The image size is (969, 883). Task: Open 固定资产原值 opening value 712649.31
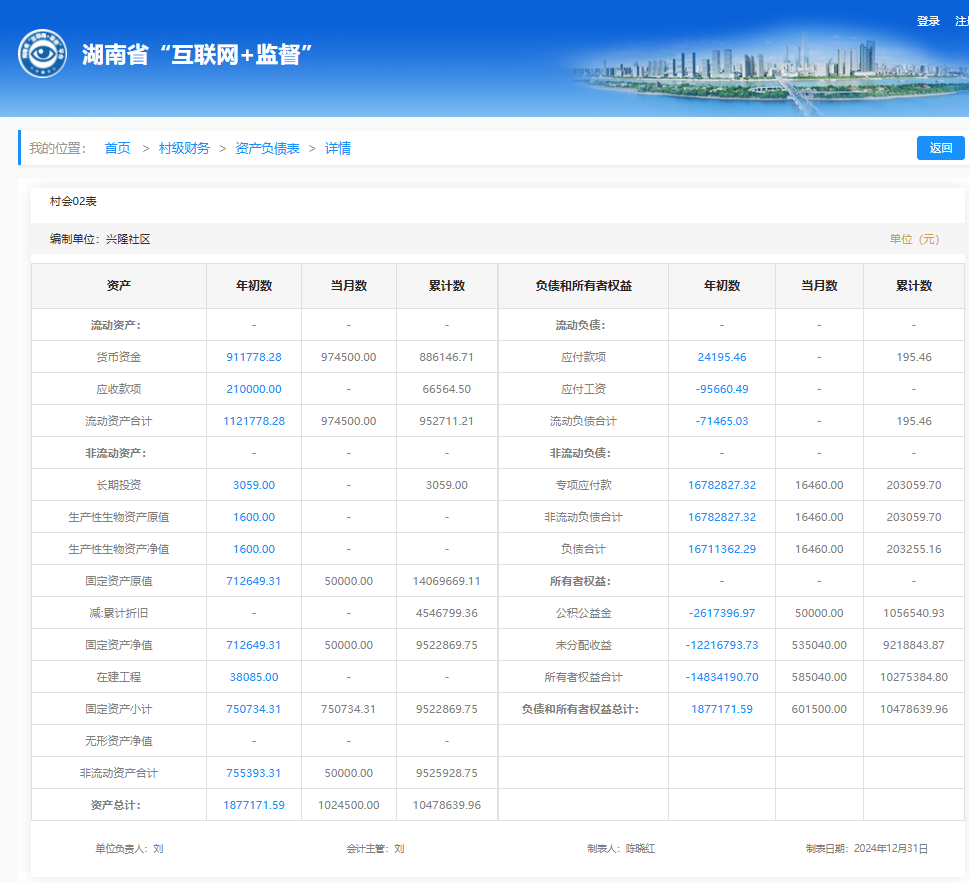(254, 581)
